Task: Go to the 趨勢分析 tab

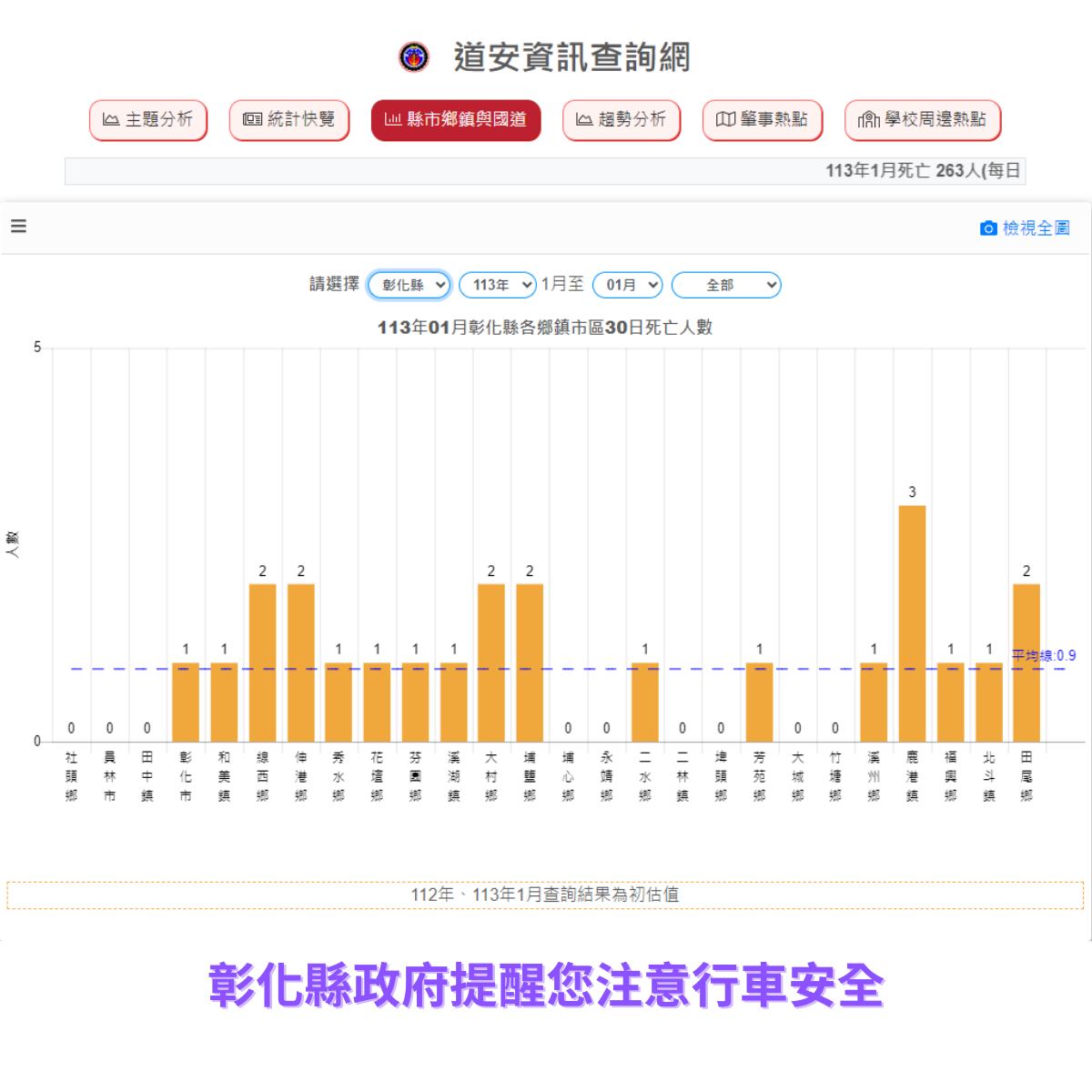Action: click(x=622, y=120)
